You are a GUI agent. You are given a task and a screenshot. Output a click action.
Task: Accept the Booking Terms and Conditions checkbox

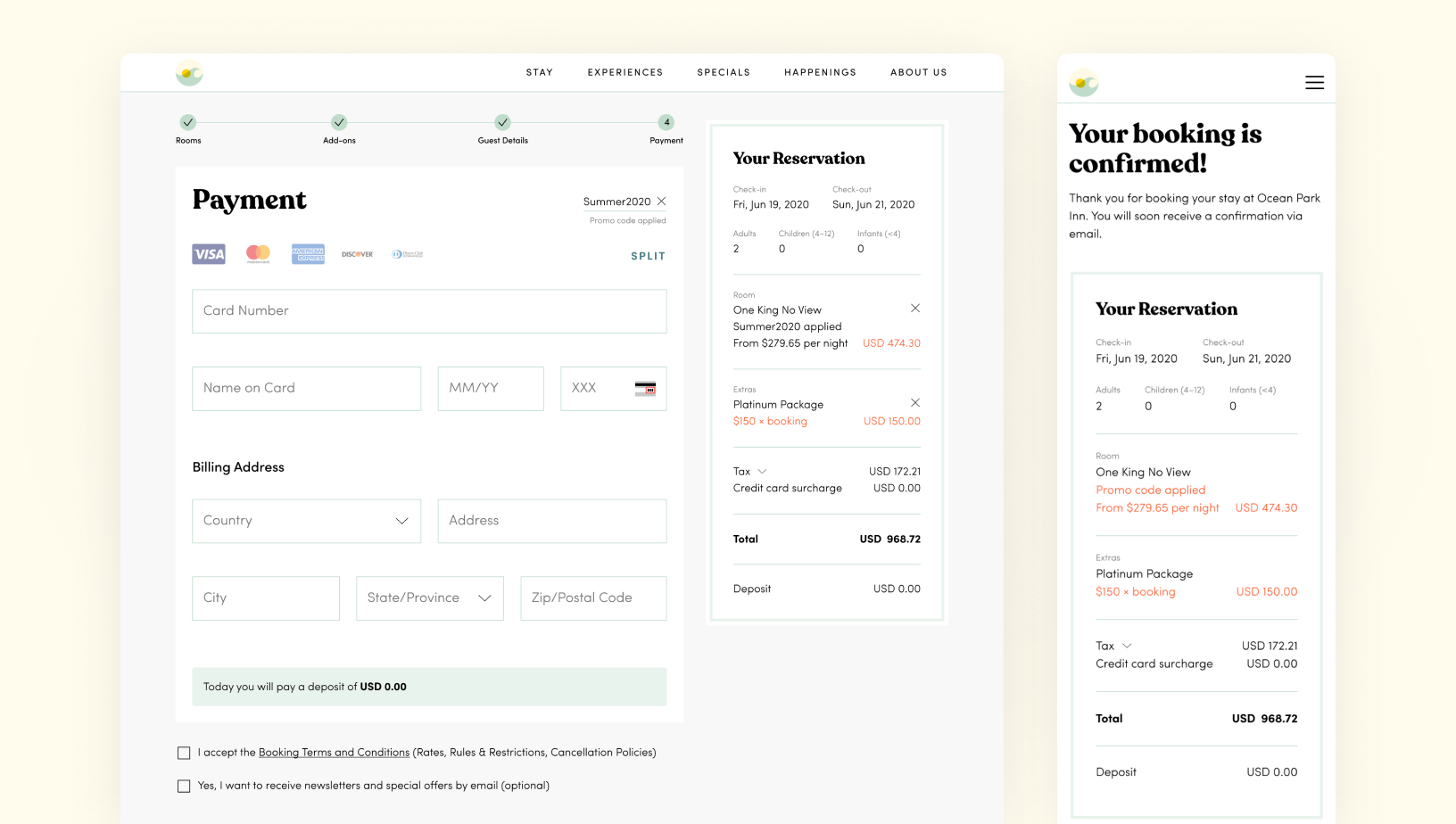click(184, 754)
